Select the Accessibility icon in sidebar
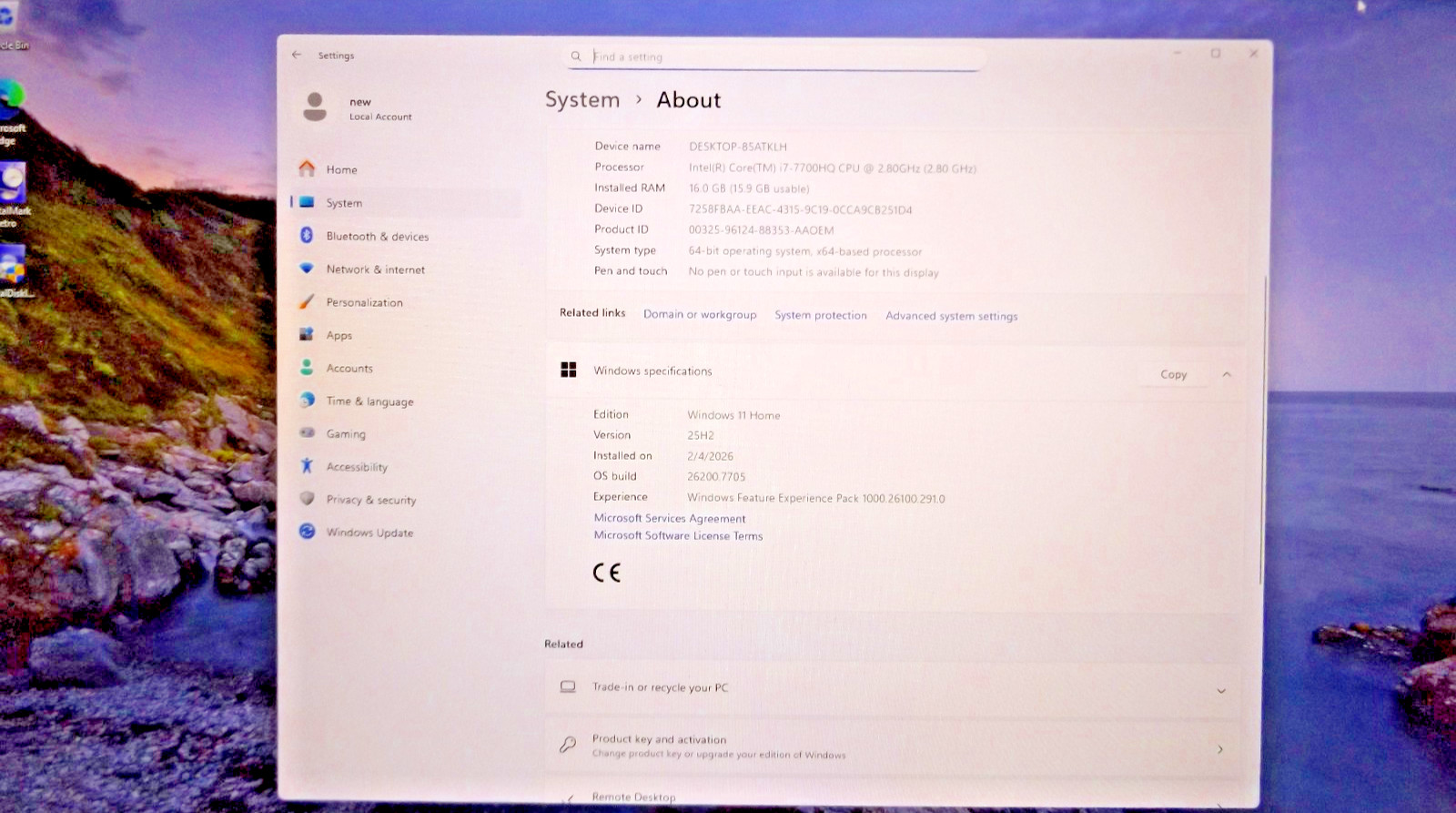This screenshot has height=813, width=1456. click(x=307, y=466)
